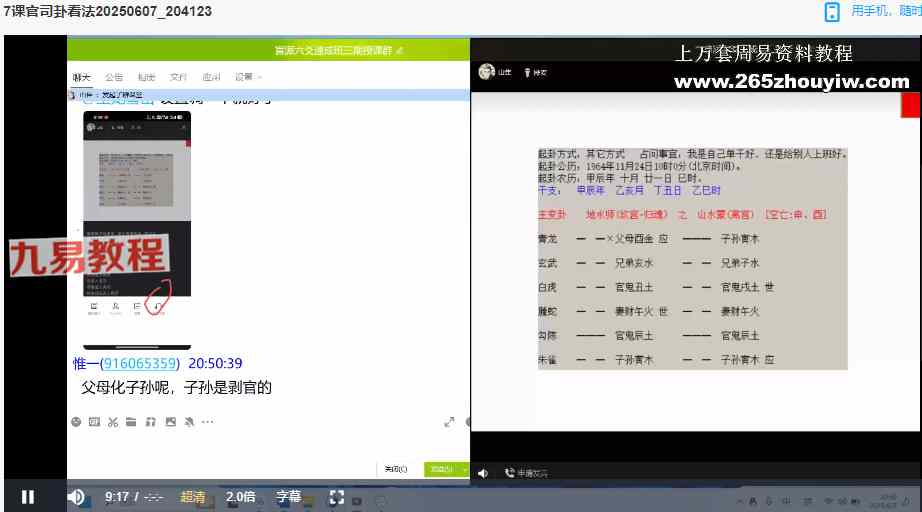The width and height of the screenshot is (922, 512).
Task: Click the green send button
Action: tap(438, 469)
